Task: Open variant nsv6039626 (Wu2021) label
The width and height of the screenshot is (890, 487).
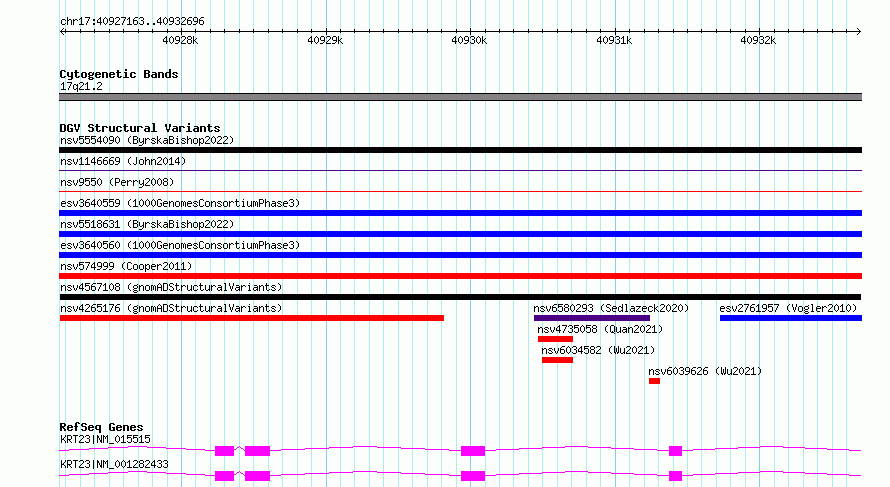Action: click(705, 371)
